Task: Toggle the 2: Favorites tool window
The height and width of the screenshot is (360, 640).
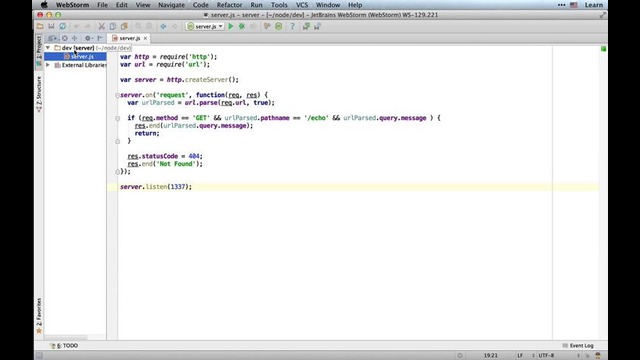Action: tap(39, 315)
